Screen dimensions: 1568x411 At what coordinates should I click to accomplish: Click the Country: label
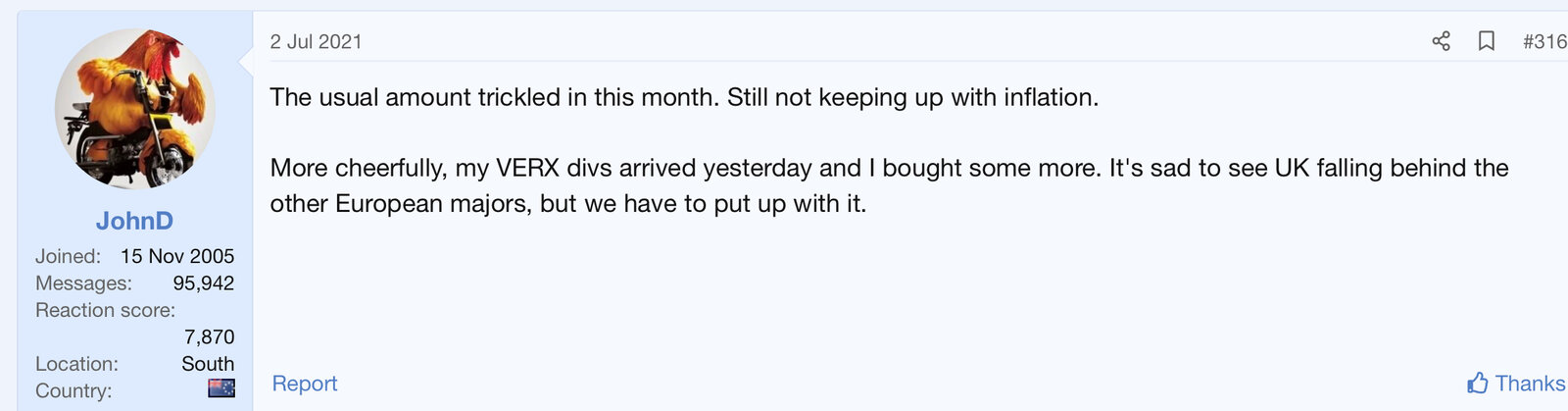coord(73,390)
